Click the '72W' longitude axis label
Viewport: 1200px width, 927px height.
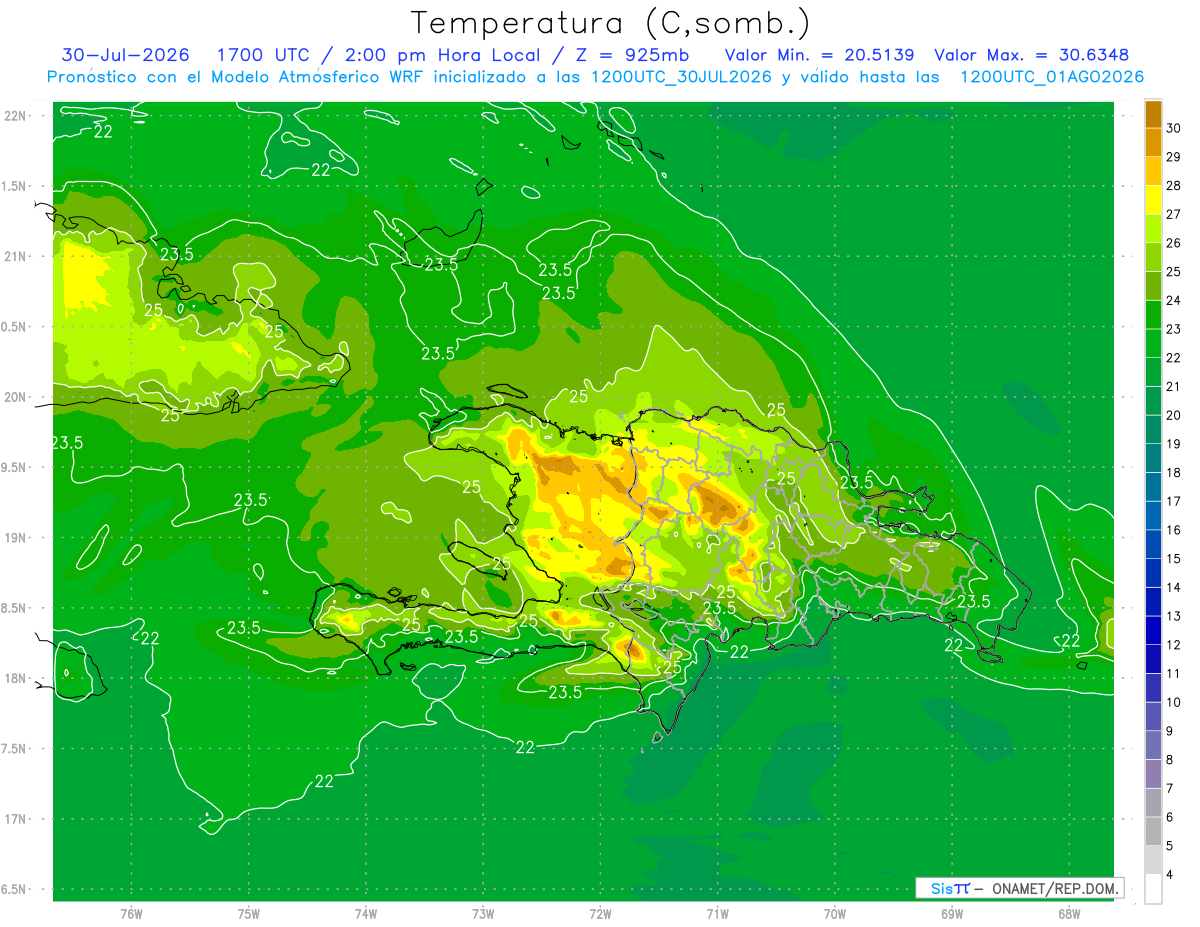click(600, 914)
